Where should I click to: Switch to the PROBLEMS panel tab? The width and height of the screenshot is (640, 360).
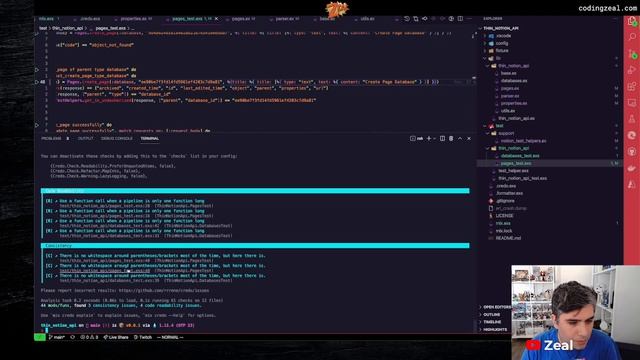click(51, 139)
